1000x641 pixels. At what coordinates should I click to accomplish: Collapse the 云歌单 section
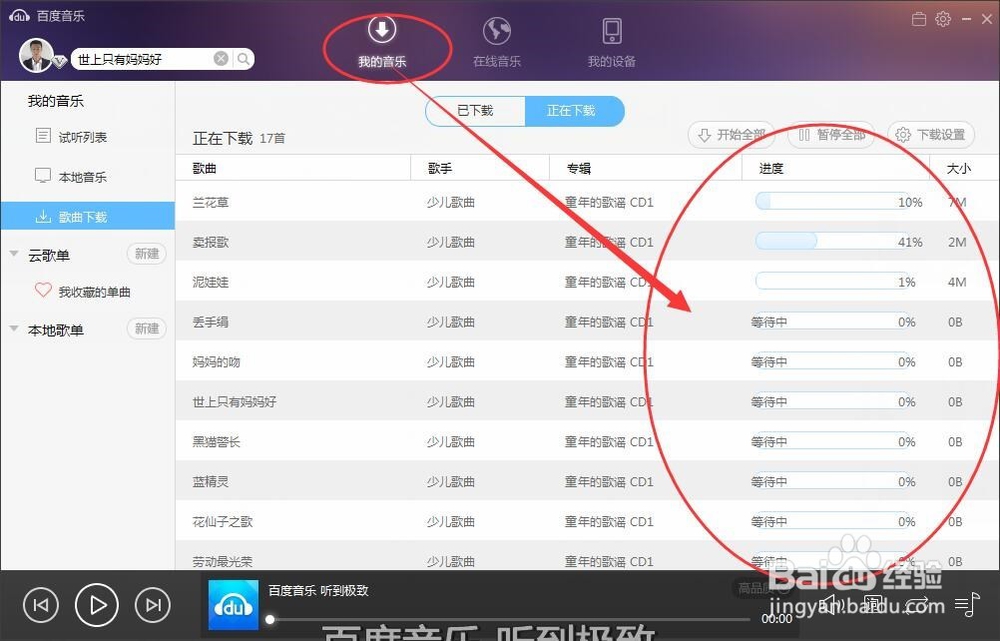14,254
